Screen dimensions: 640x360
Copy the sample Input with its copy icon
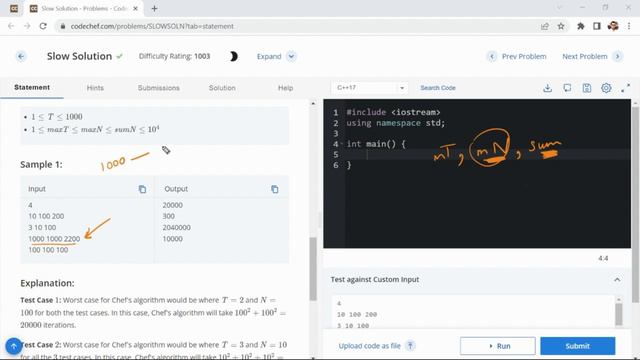click(x=142, y=189)
